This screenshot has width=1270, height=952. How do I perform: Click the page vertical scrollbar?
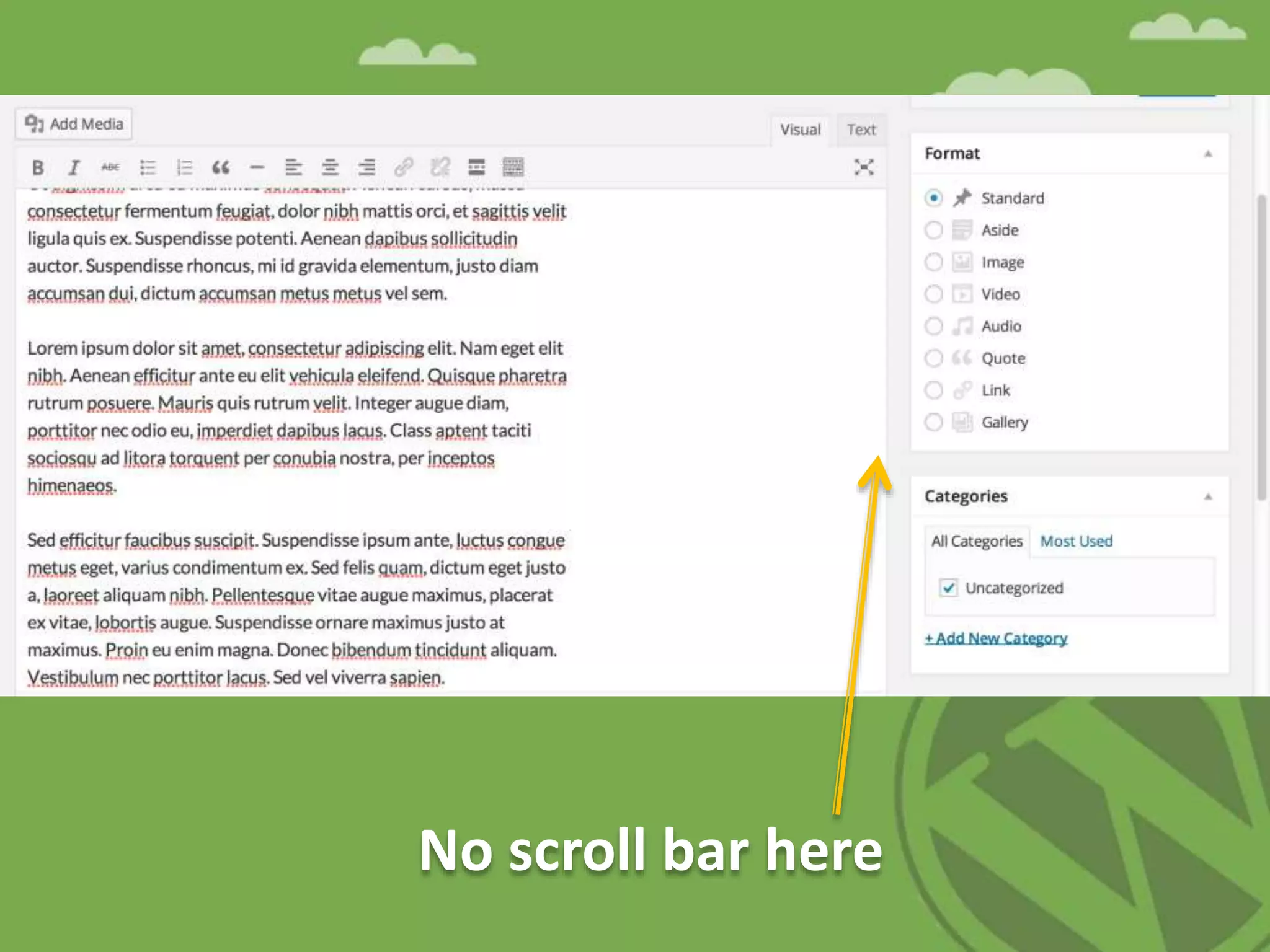(1261, 347)
